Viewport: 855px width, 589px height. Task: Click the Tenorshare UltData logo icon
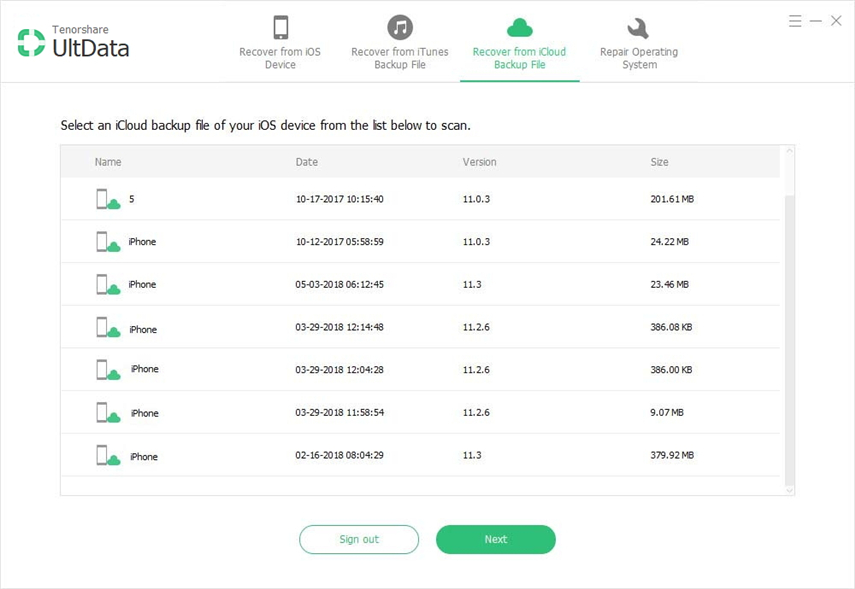(x=31, y=42)
